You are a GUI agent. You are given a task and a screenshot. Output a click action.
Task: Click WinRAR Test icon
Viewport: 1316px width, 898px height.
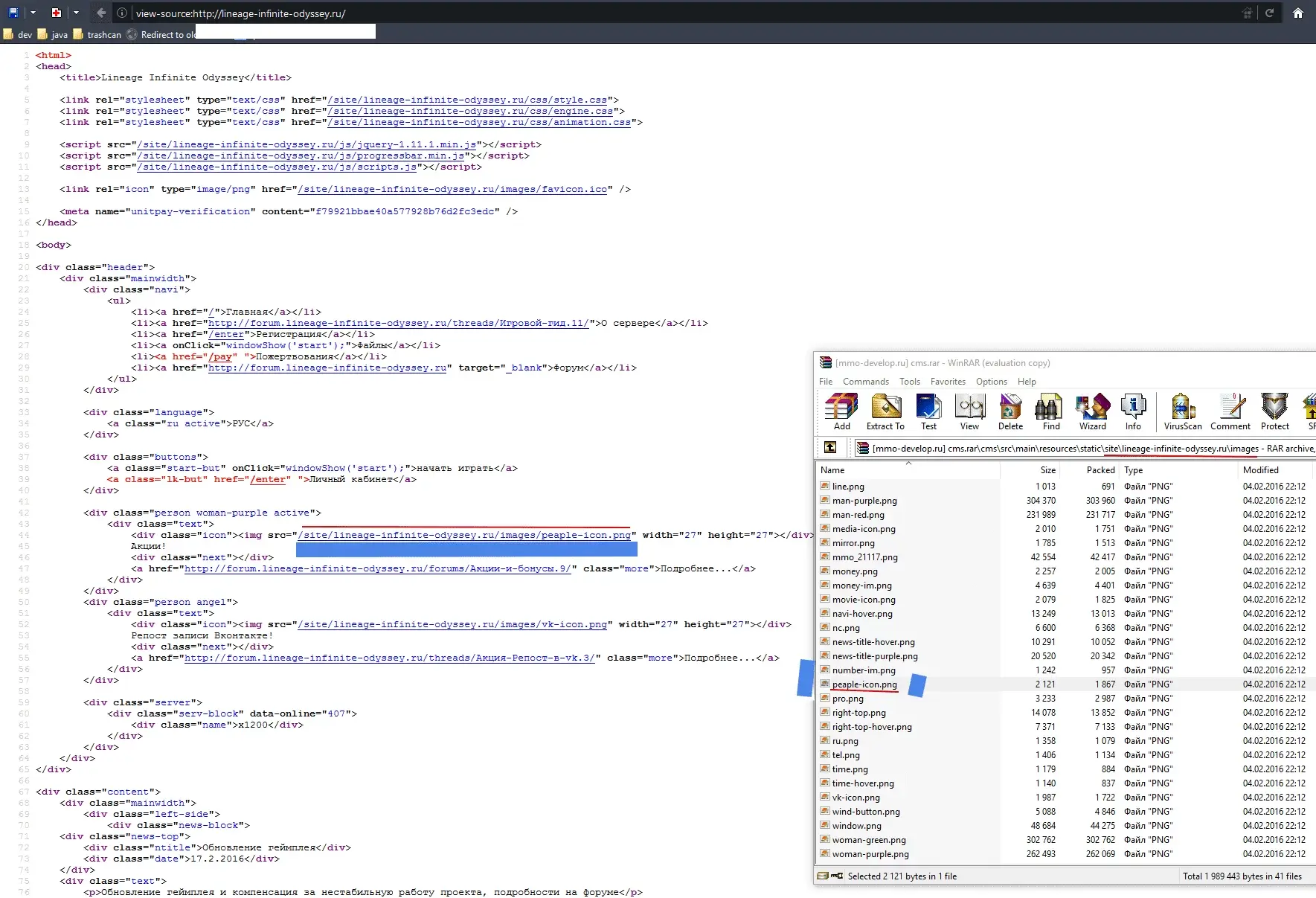[x=928, y=412]
